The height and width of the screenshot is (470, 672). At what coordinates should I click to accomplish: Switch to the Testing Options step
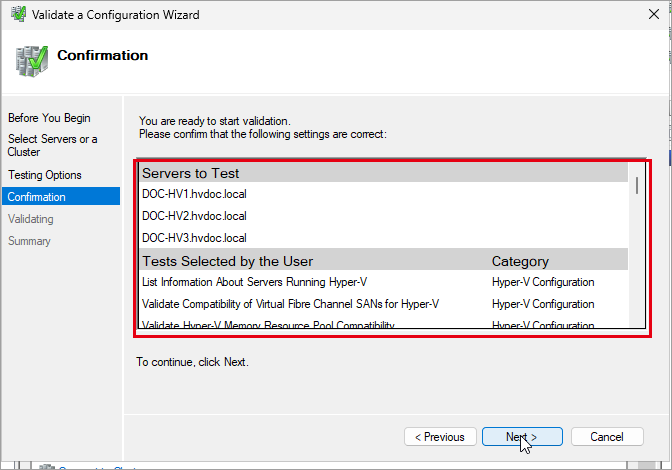point(45,175)
